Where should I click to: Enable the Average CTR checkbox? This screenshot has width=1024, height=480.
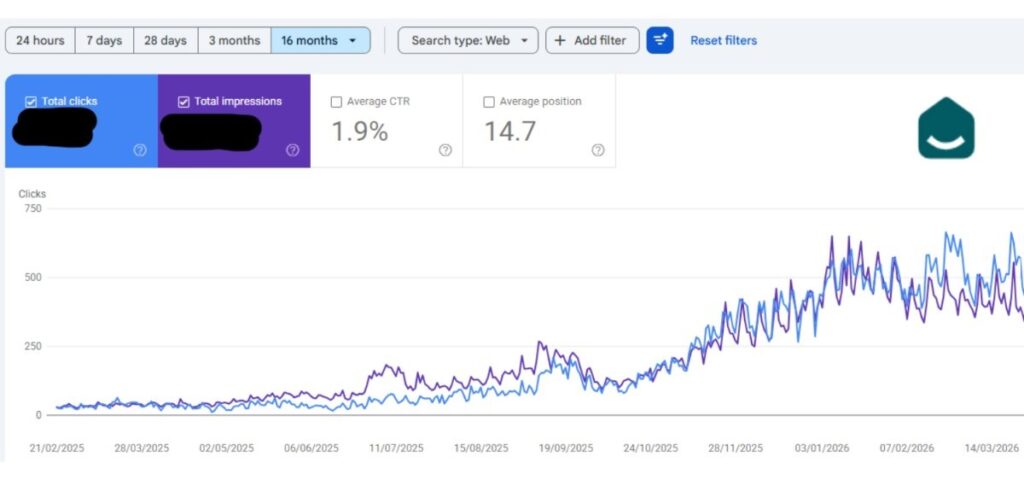tap(336, 102)
